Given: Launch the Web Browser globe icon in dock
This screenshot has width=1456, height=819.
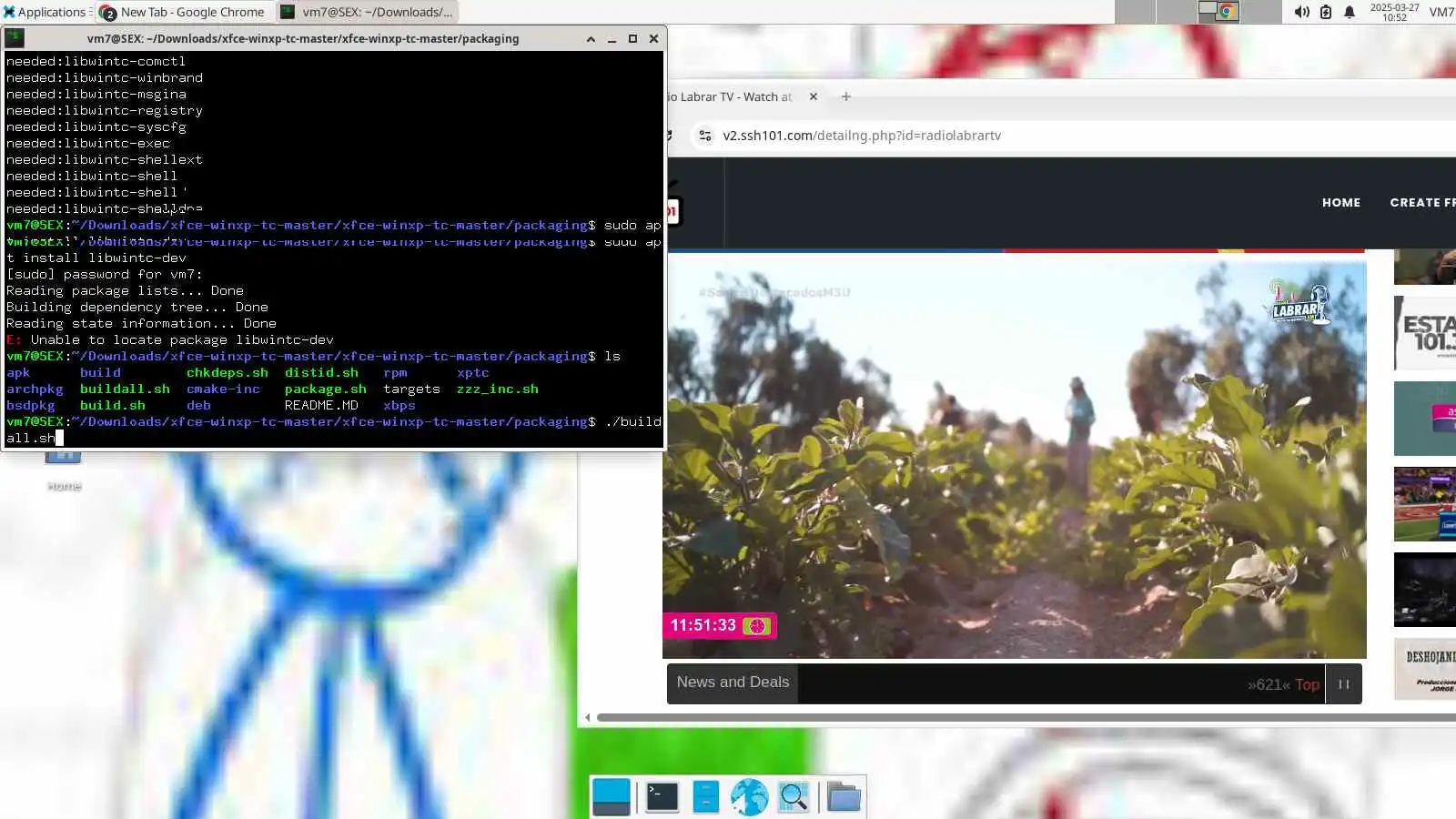Looking at the screenshot, I should pyautogui.click(x=749, y=797).
